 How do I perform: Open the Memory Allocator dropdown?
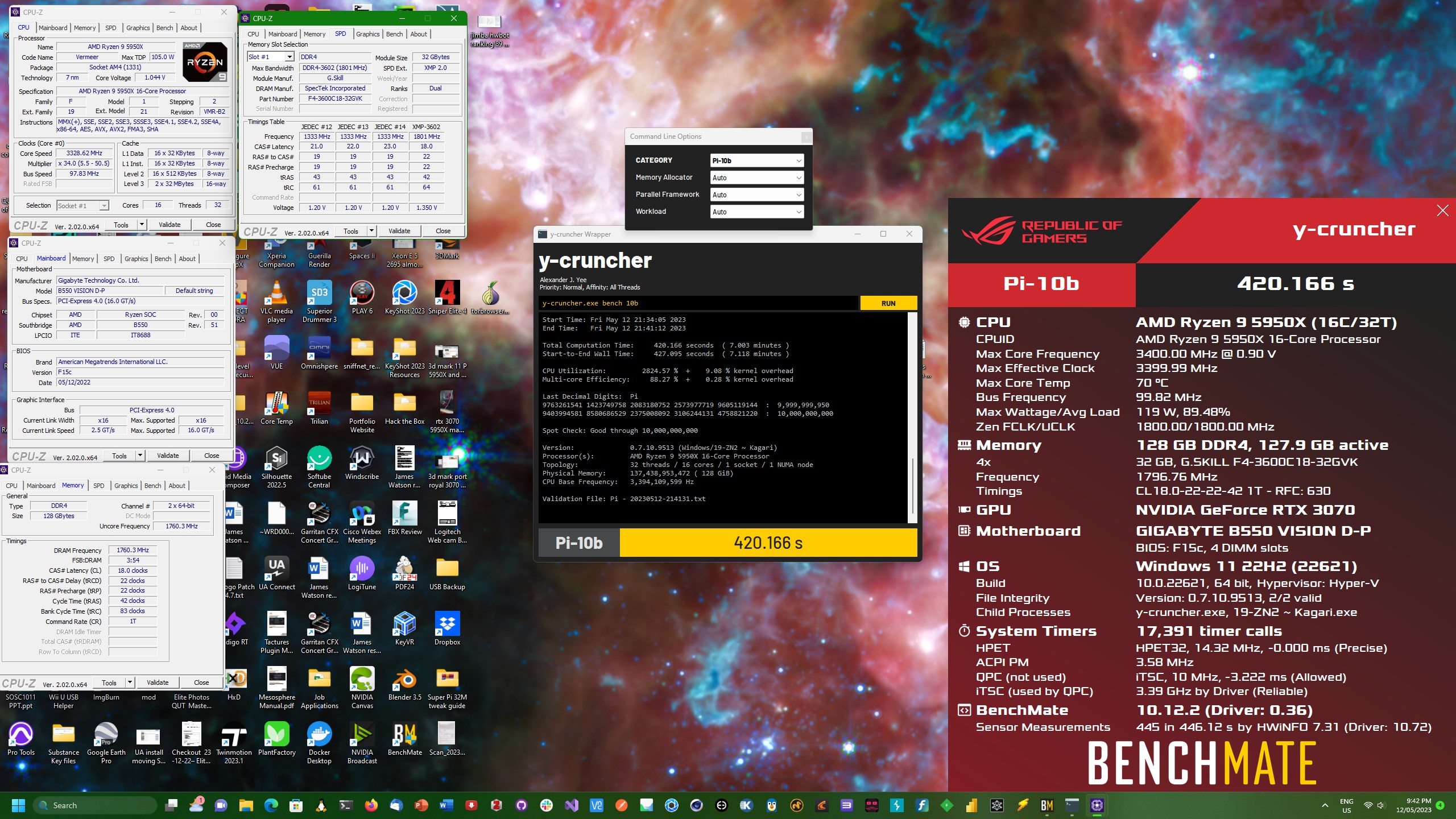(756, 178)
